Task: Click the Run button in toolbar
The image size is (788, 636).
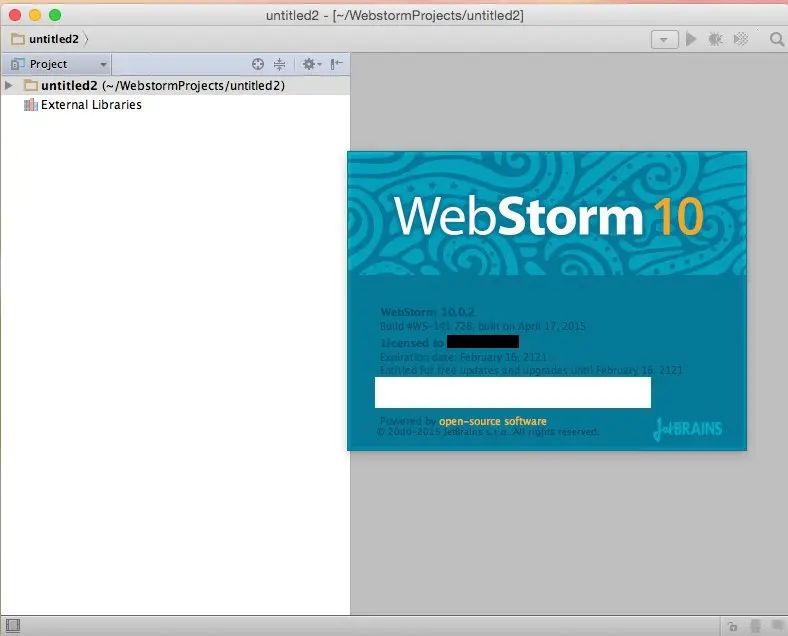Action: (691, 39)
